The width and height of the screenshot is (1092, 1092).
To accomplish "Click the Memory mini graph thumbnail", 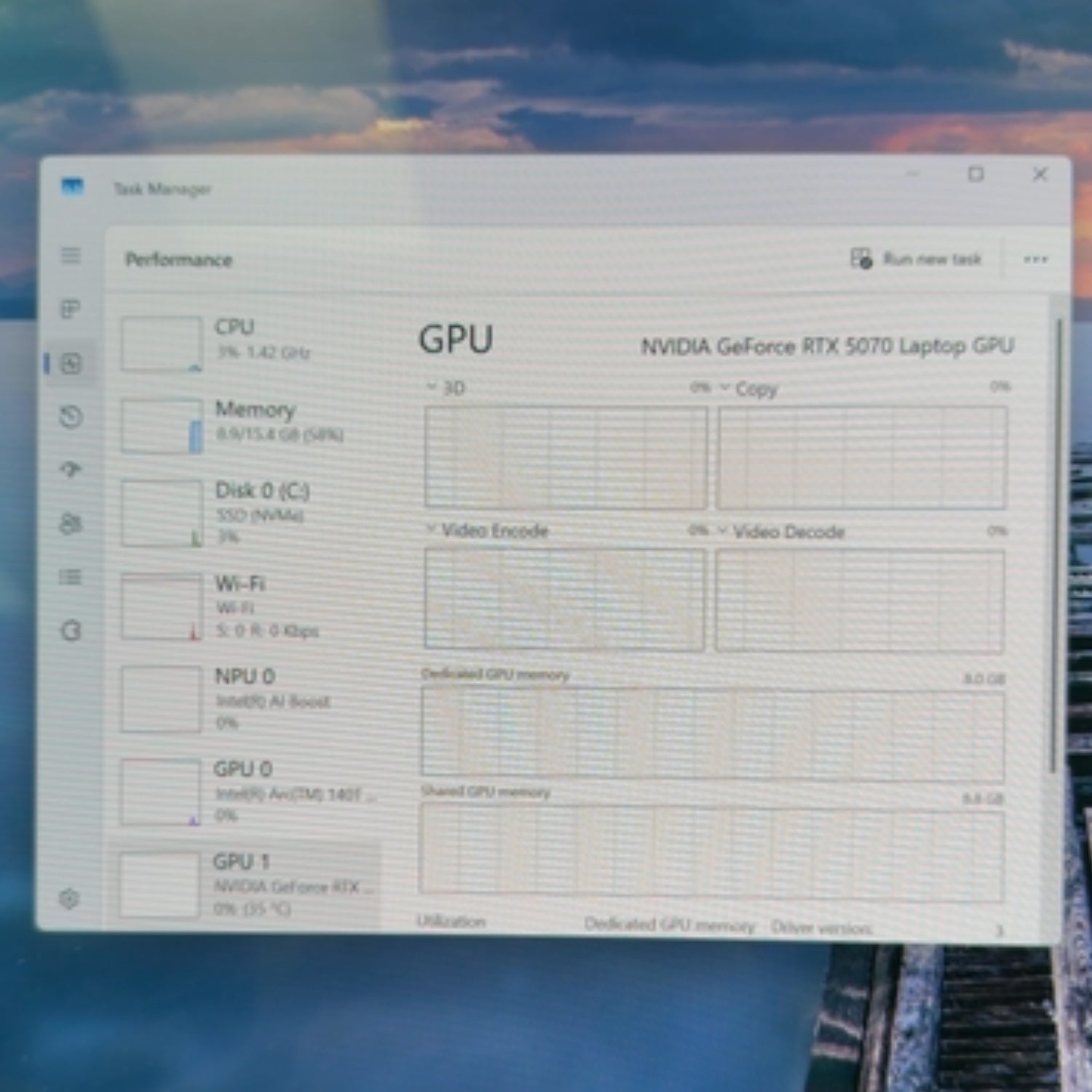I will point(162,425).
